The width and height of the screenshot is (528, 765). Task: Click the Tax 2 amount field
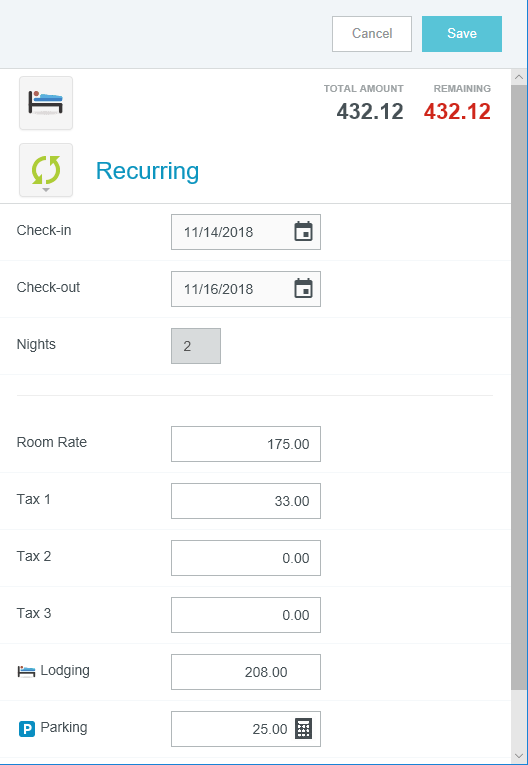pos(246,558)
